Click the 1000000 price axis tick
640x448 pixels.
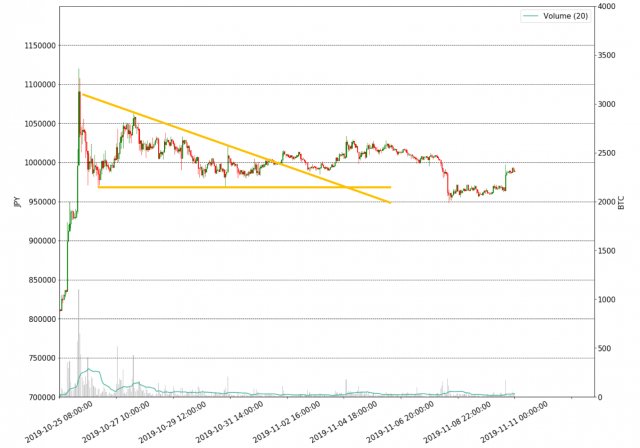tap(35, 163)
